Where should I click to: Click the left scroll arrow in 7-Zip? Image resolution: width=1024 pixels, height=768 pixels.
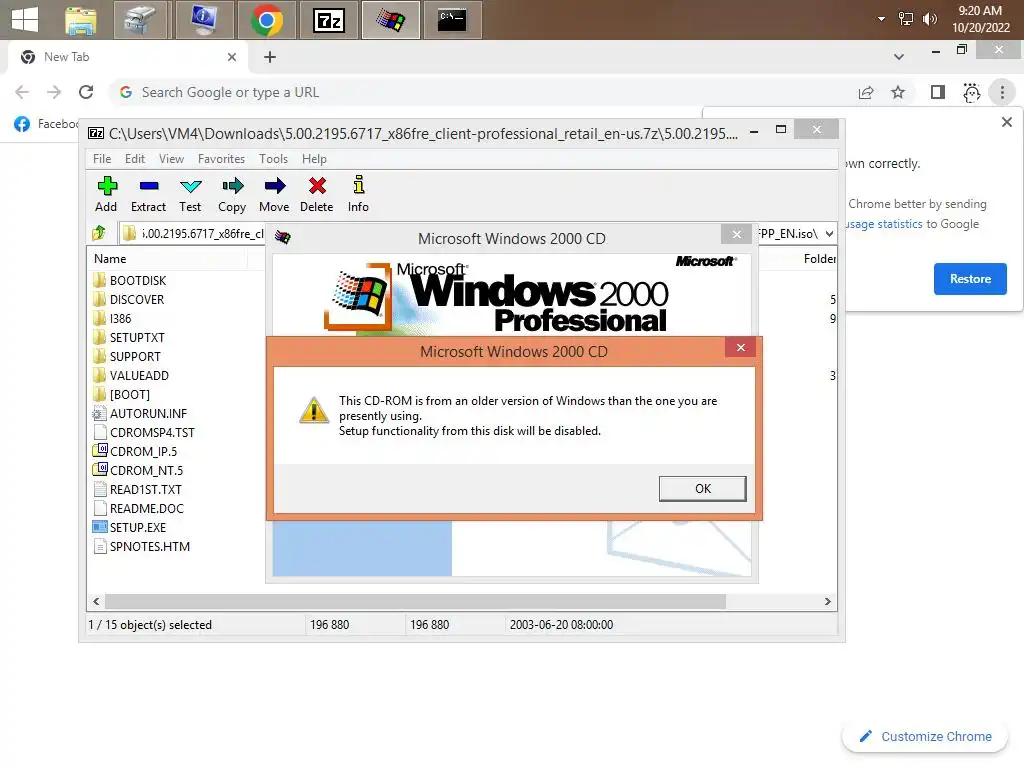pos(97,601)
